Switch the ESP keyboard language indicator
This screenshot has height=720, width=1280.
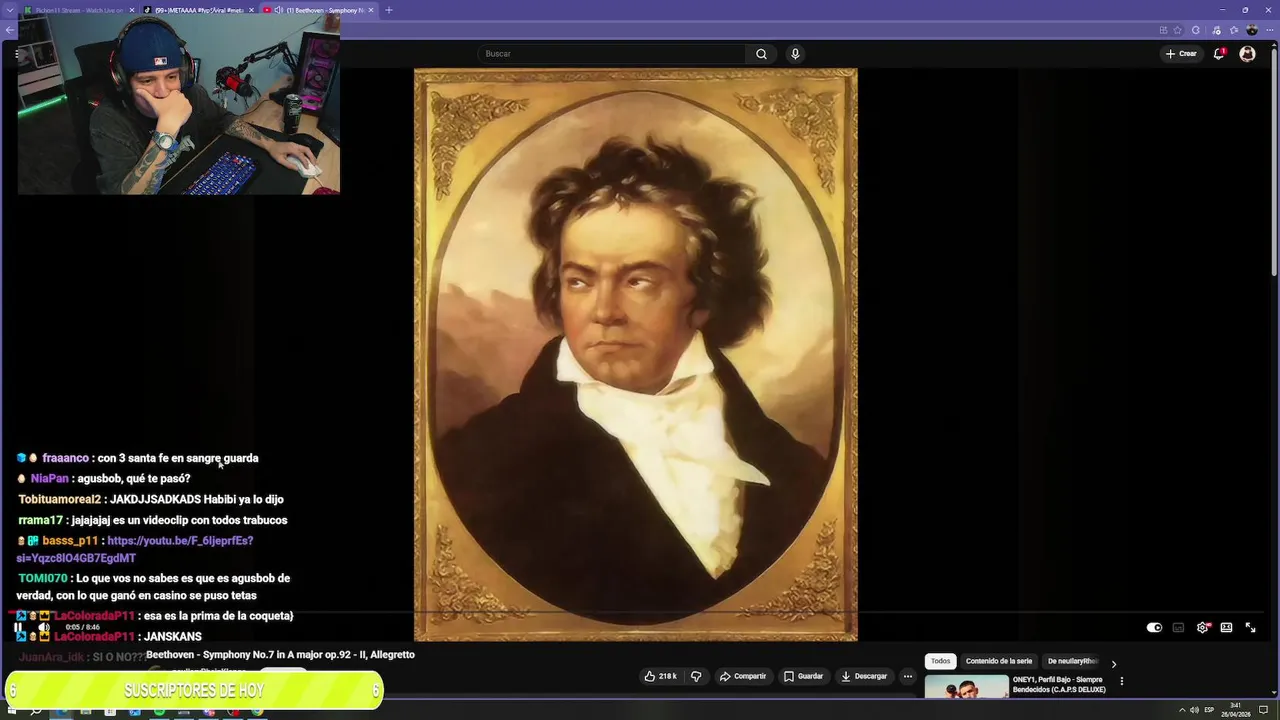[1209, 710]
